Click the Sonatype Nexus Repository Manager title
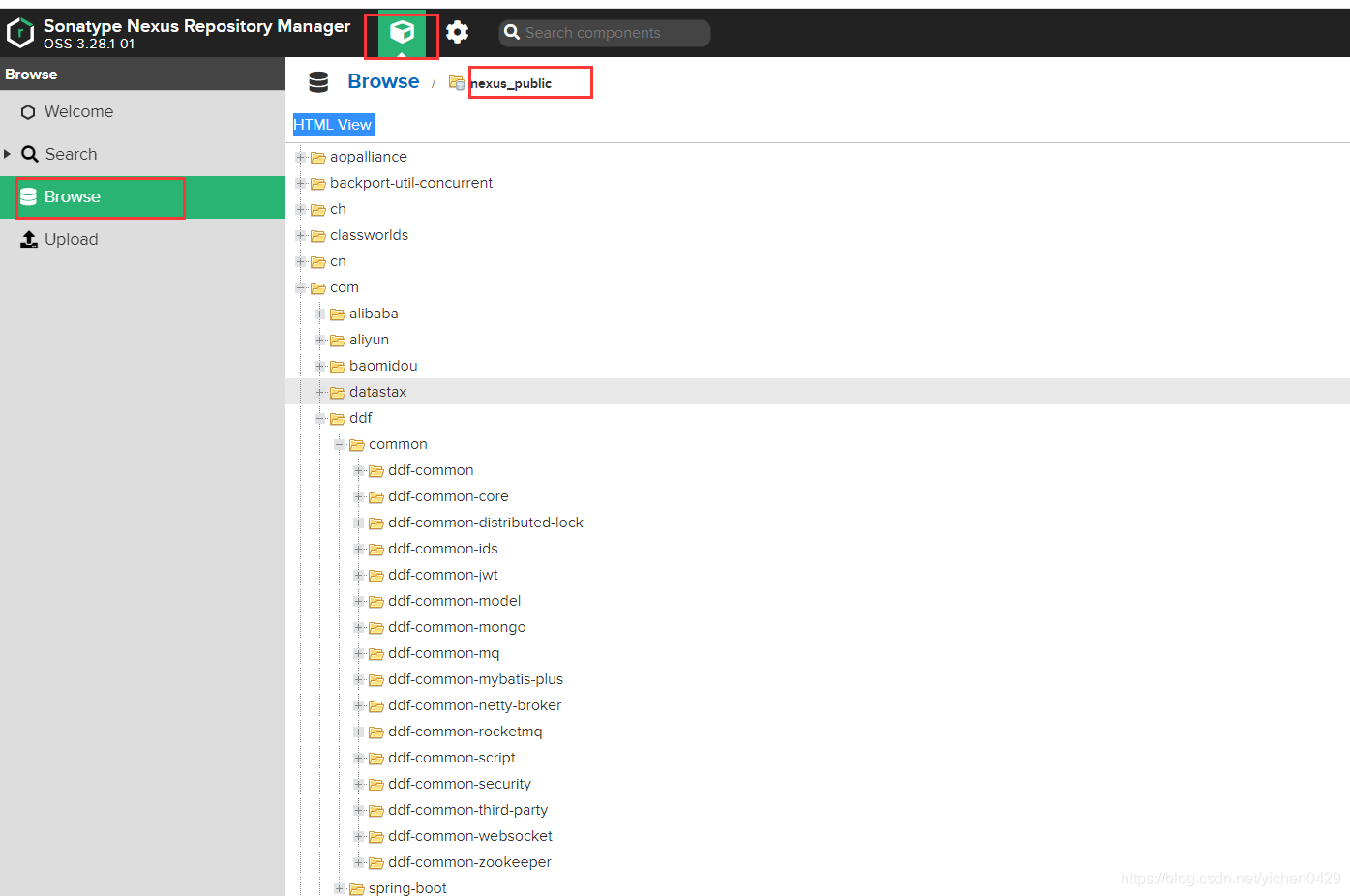The image size is (1350, 896). 196,26
